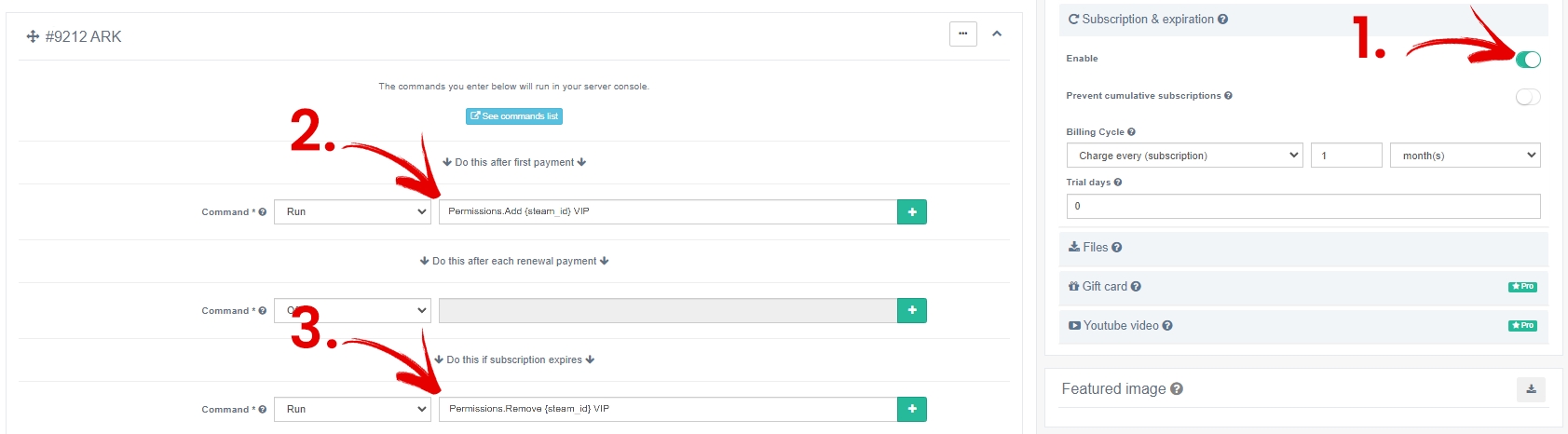Click the See commands list button
The width and height of the screenshot is (1568, 434).
(x=514, y=116)
